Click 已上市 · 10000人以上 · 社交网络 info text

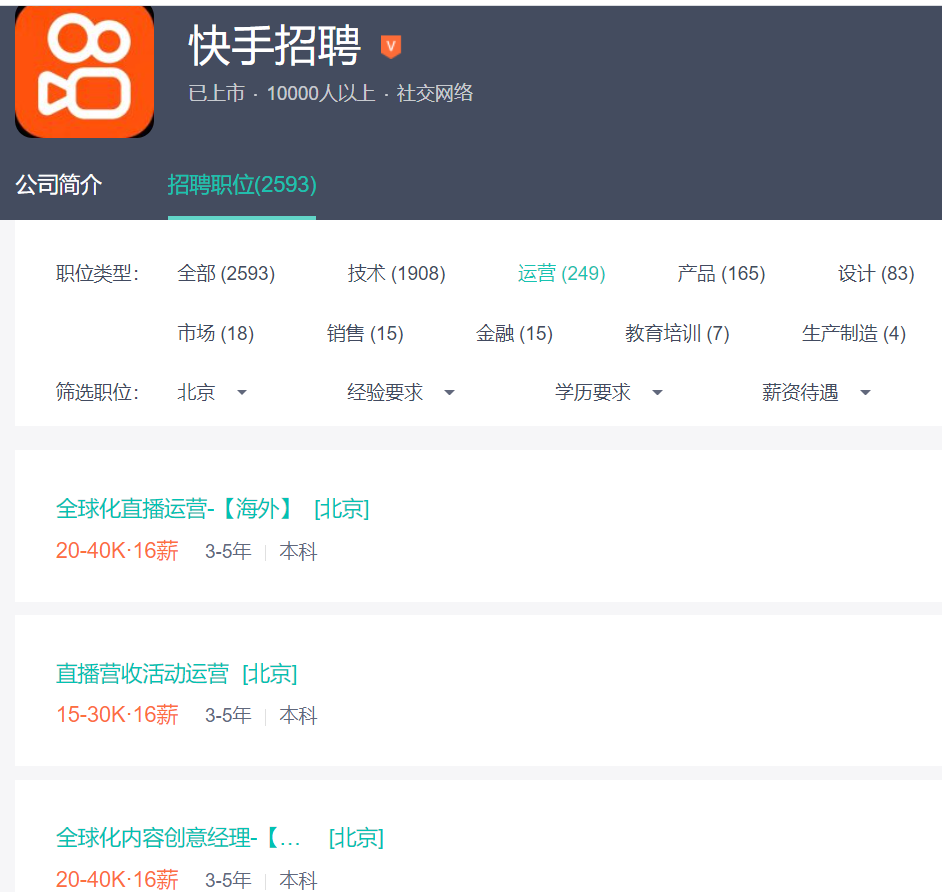tap(330, 93)
